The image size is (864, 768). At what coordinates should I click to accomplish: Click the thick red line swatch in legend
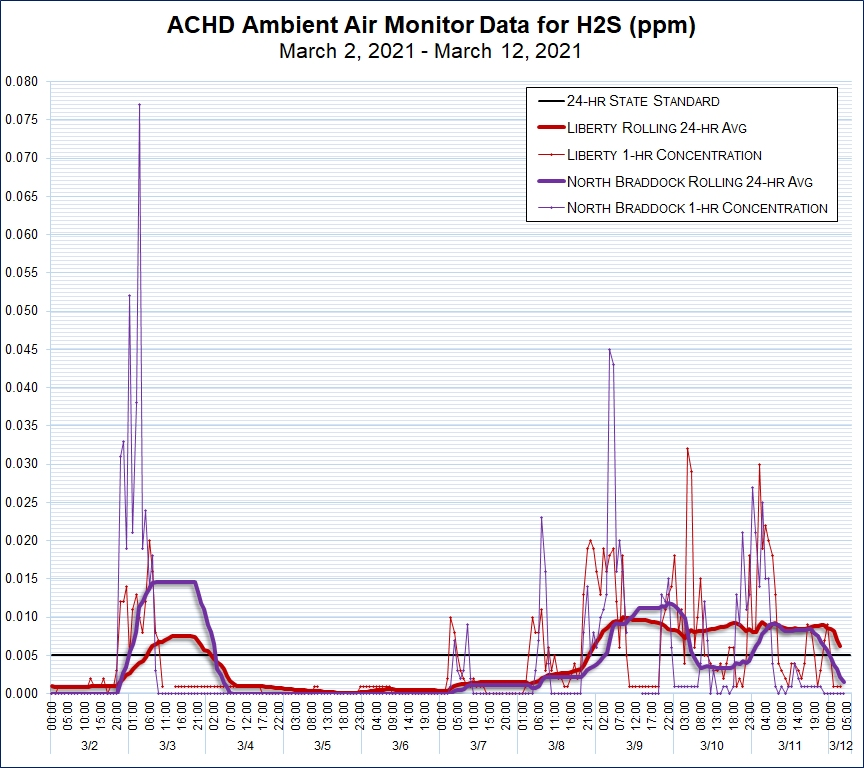coord(550,128)
